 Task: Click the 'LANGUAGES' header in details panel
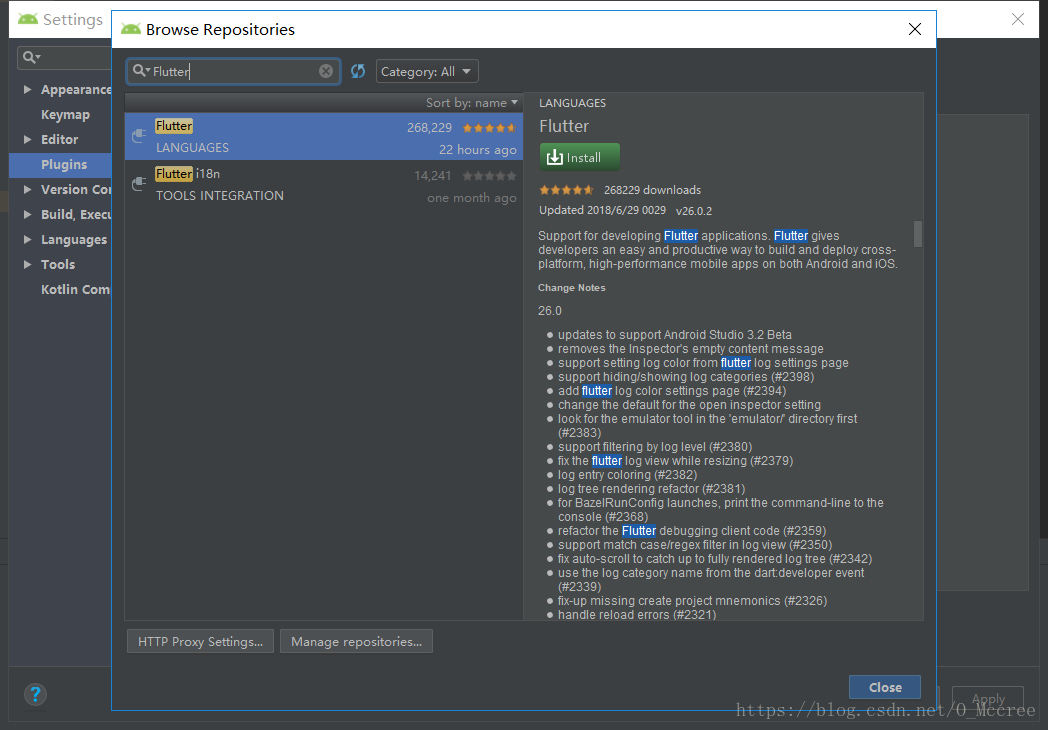click(x=572, y=103)
